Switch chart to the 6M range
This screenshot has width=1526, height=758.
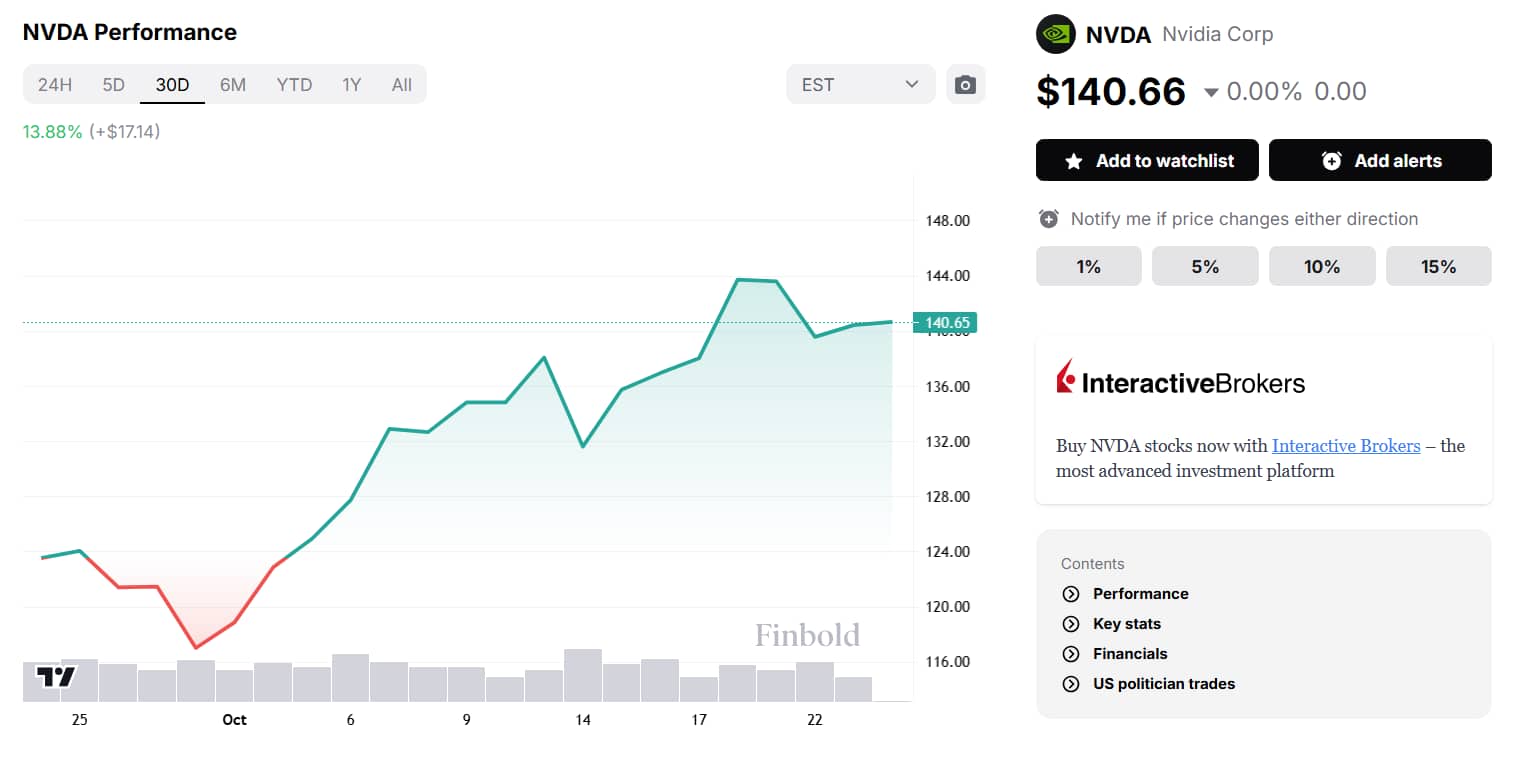coord(233,84)
